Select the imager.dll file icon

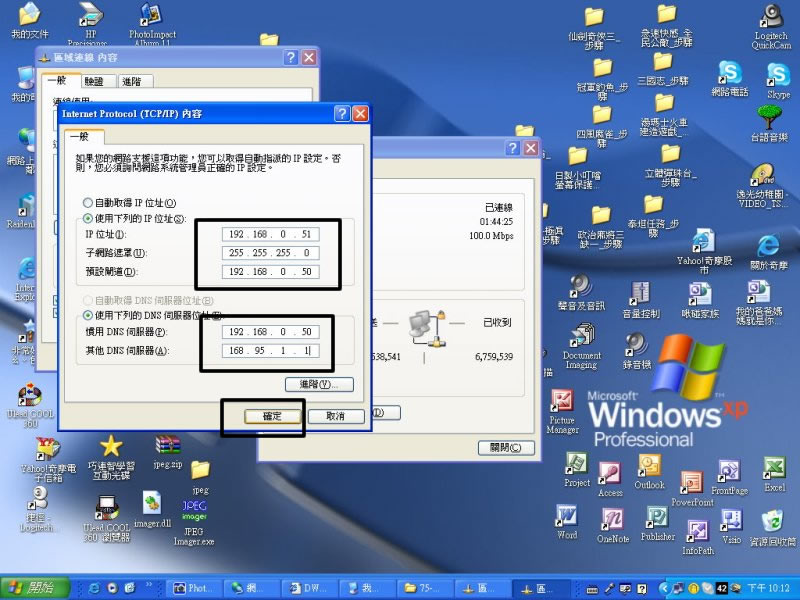152,509
